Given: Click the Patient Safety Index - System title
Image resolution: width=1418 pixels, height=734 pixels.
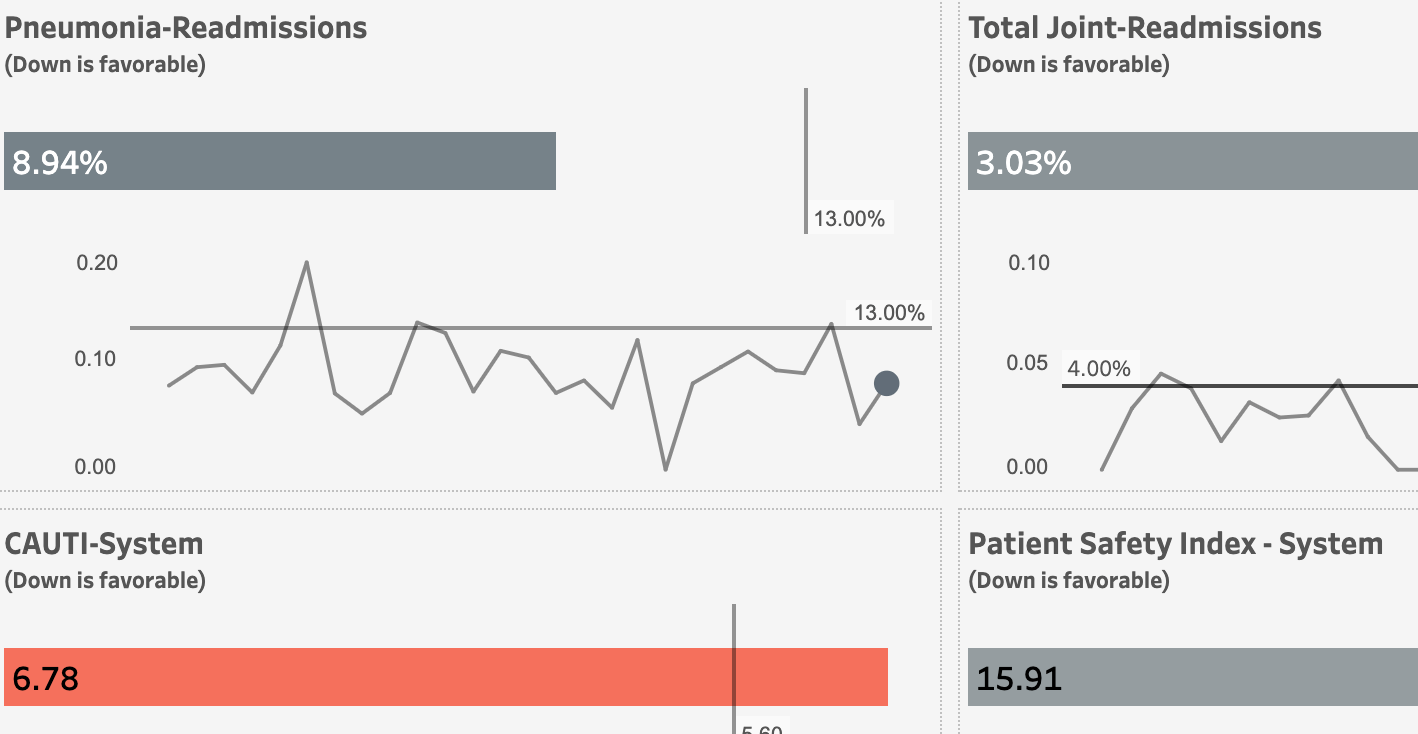Looking at the screenshot, I should 1176,543.
